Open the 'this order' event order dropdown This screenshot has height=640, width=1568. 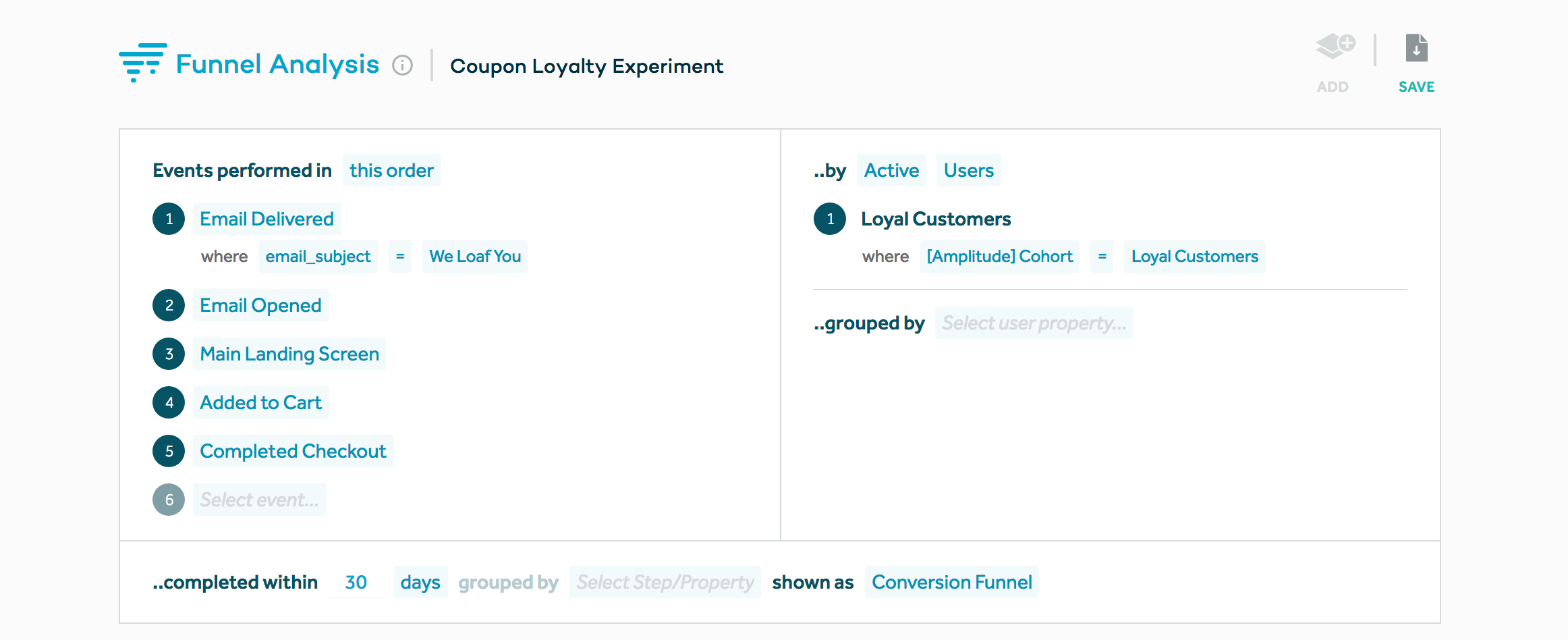point(391,170)
